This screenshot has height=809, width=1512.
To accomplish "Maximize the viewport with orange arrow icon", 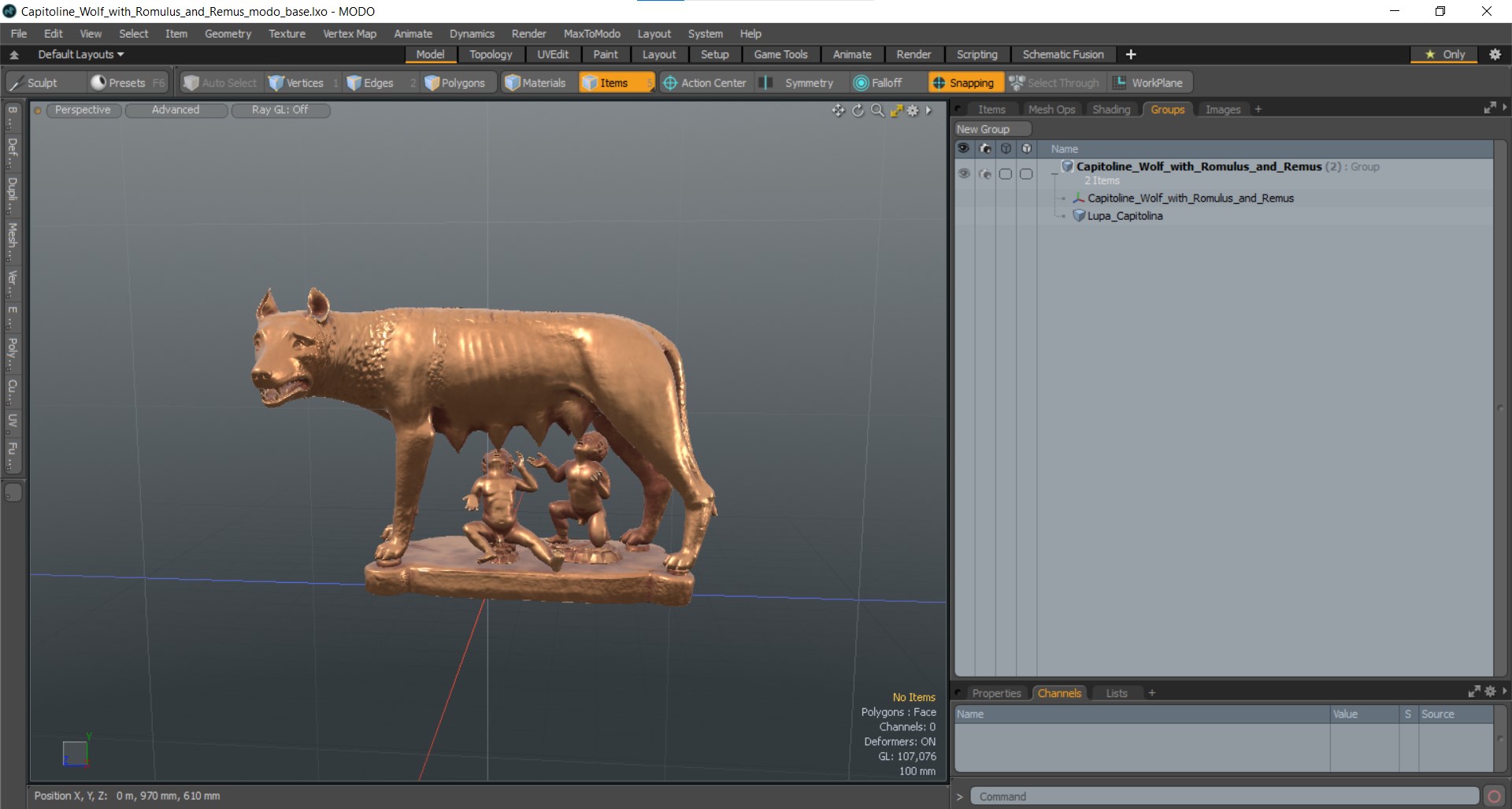I will point(896,110).
